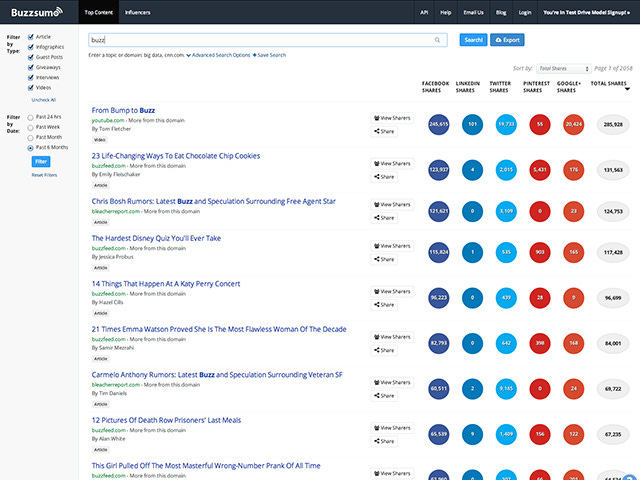Click View Sharers for From Bump to Buzz
This screenshot has width=640, height=480.
pos(392,118)
